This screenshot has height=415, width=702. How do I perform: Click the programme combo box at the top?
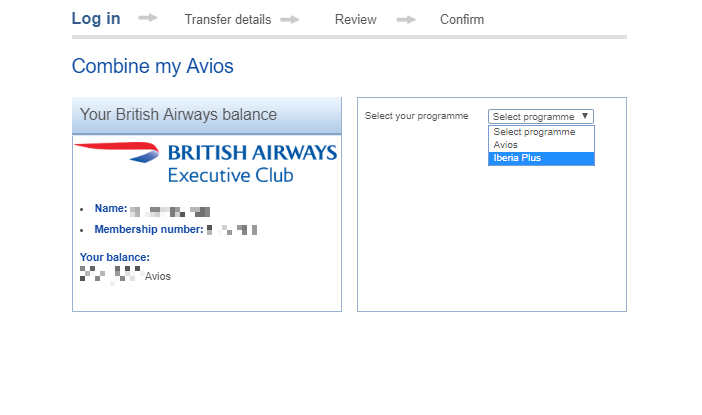click(541, 116)
